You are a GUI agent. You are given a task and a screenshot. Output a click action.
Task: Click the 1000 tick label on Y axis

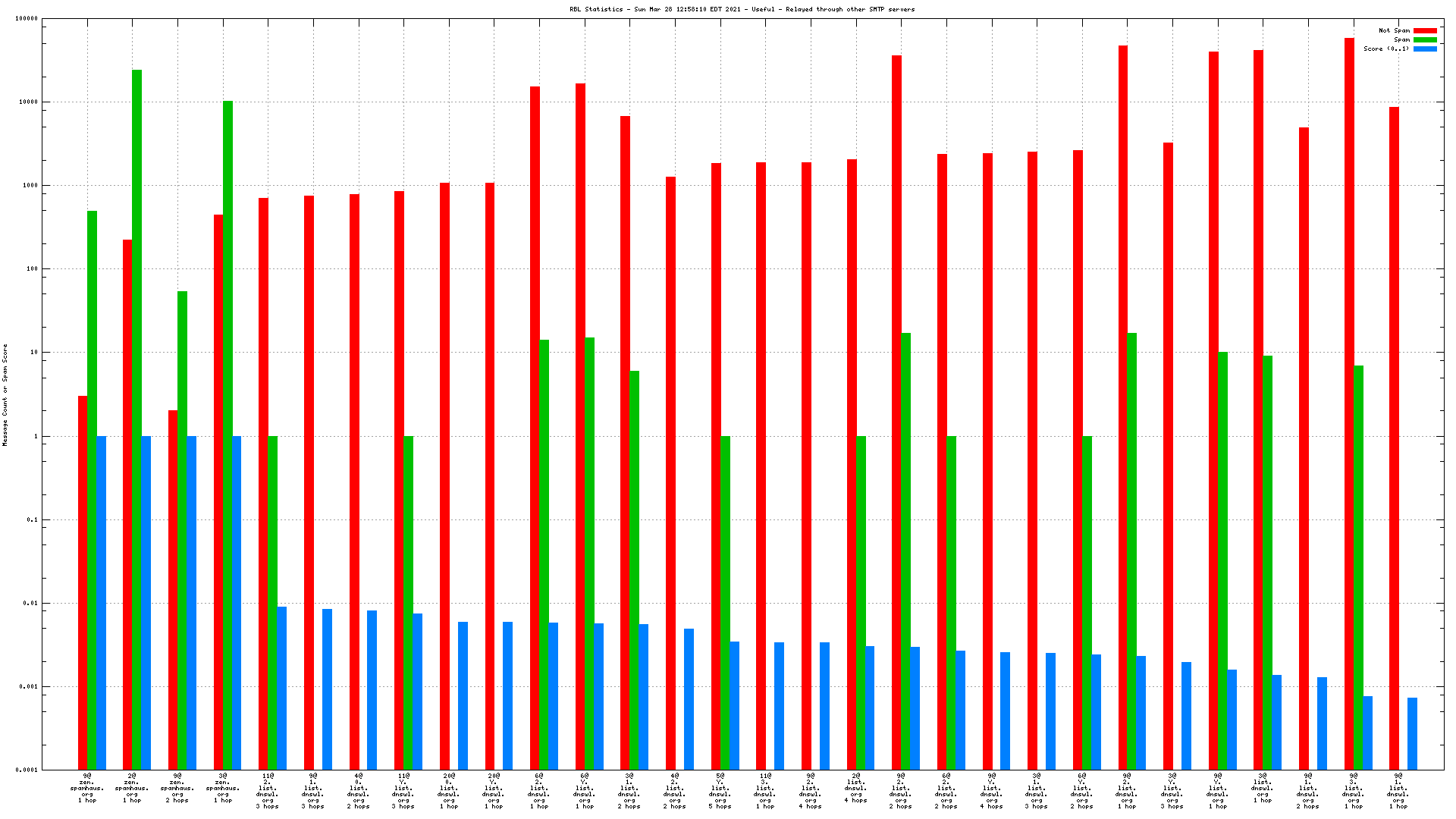point(30,186)
